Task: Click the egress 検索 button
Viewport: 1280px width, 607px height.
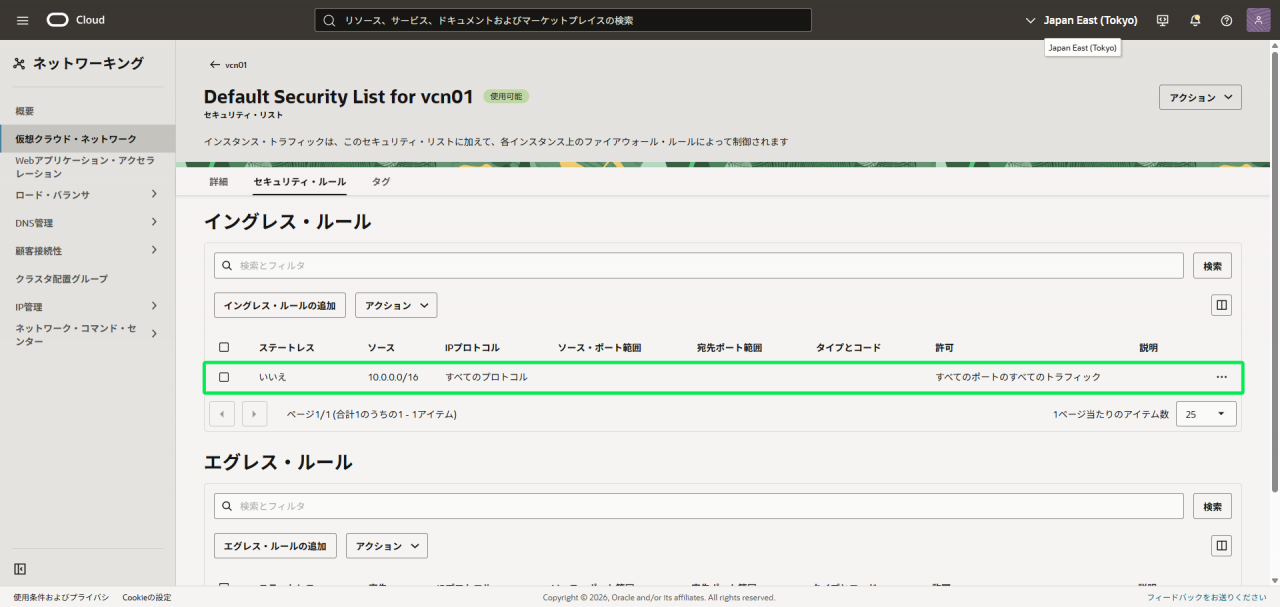Action: (1212, 506)
